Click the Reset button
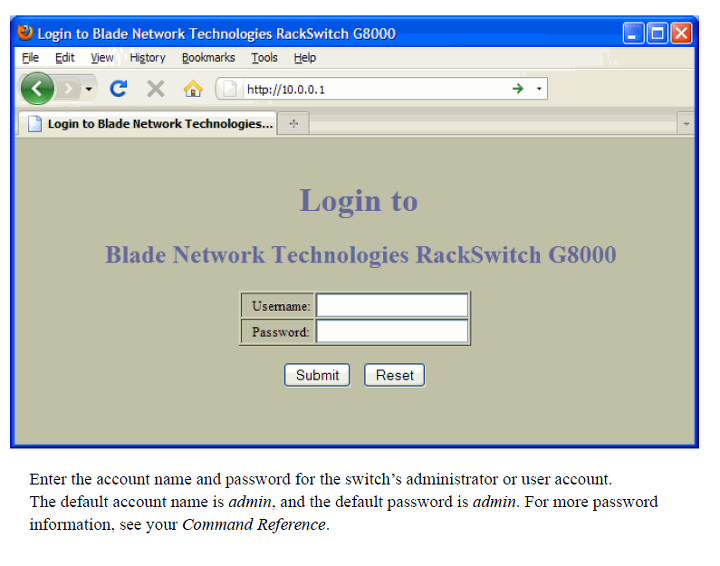Viewport: 720px width, 566px height. point(394,375)
